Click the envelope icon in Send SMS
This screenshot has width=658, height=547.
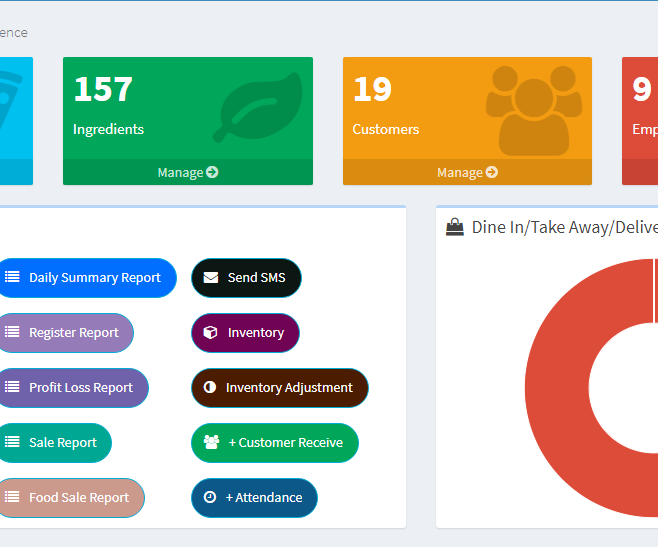click(x=211, y=278)
